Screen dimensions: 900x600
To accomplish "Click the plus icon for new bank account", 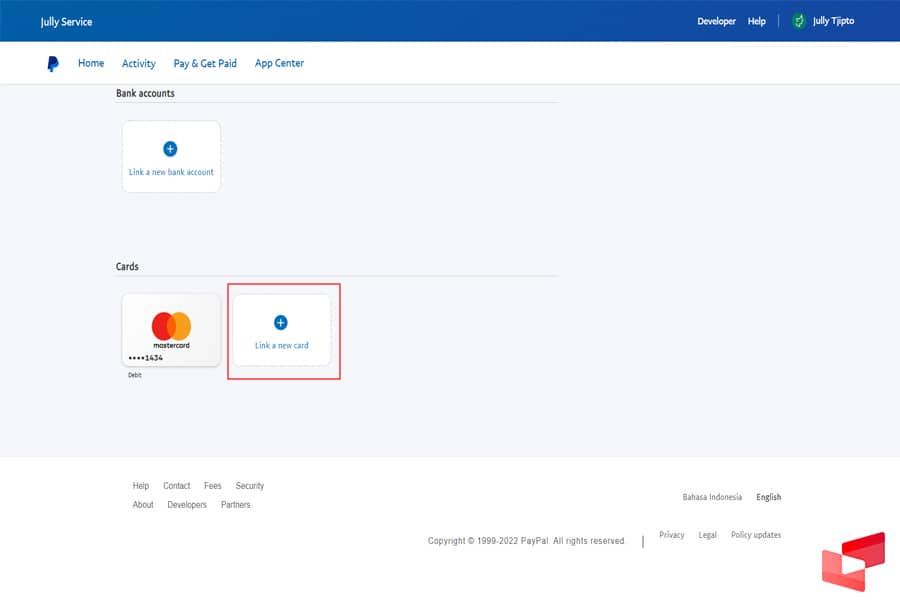I will [x=170, y=149].
